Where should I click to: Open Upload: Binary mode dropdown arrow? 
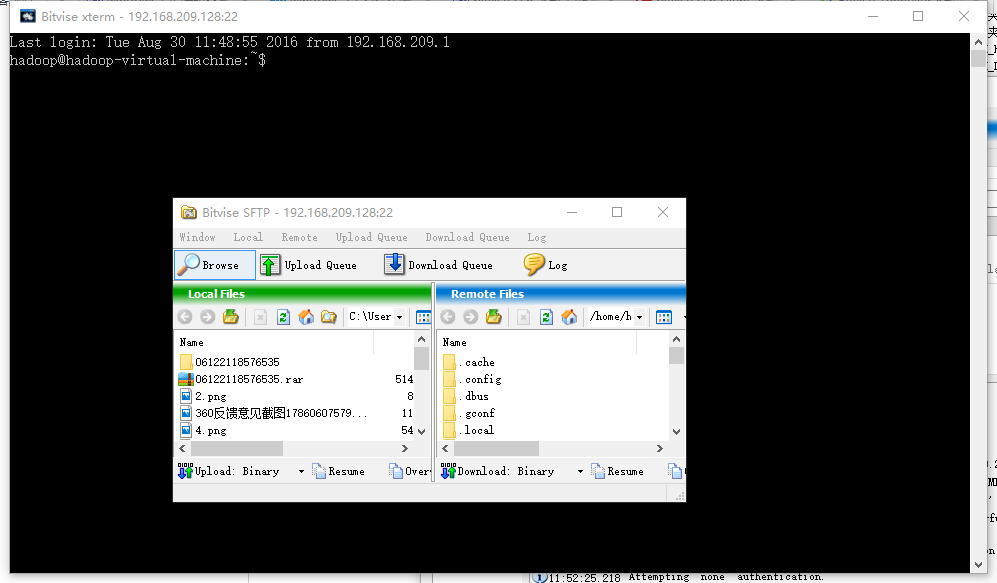coord(301,472)
